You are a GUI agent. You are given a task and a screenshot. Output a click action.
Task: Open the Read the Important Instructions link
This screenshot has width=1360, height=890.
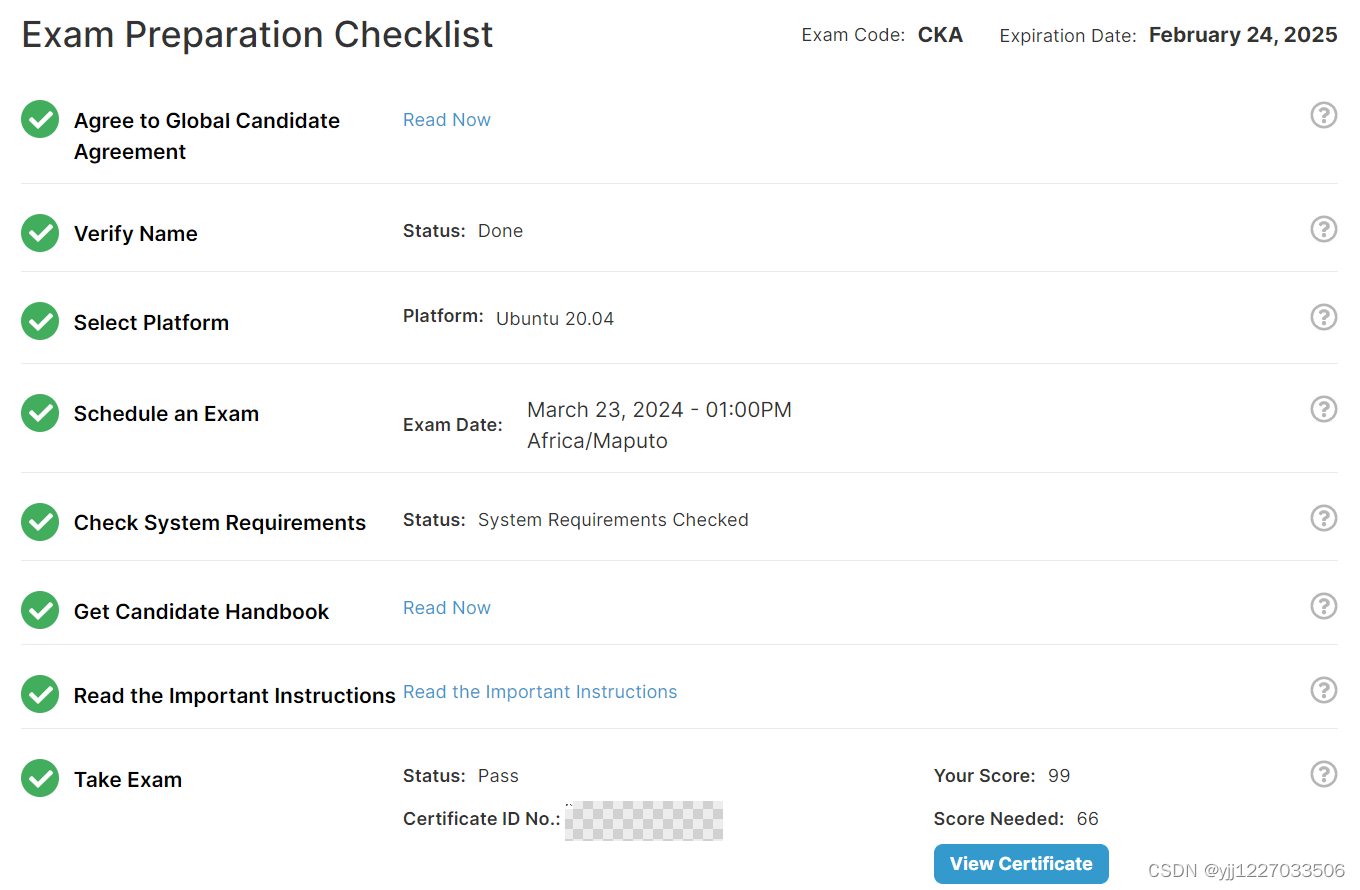pyautogui.click(x=539, y=692)
